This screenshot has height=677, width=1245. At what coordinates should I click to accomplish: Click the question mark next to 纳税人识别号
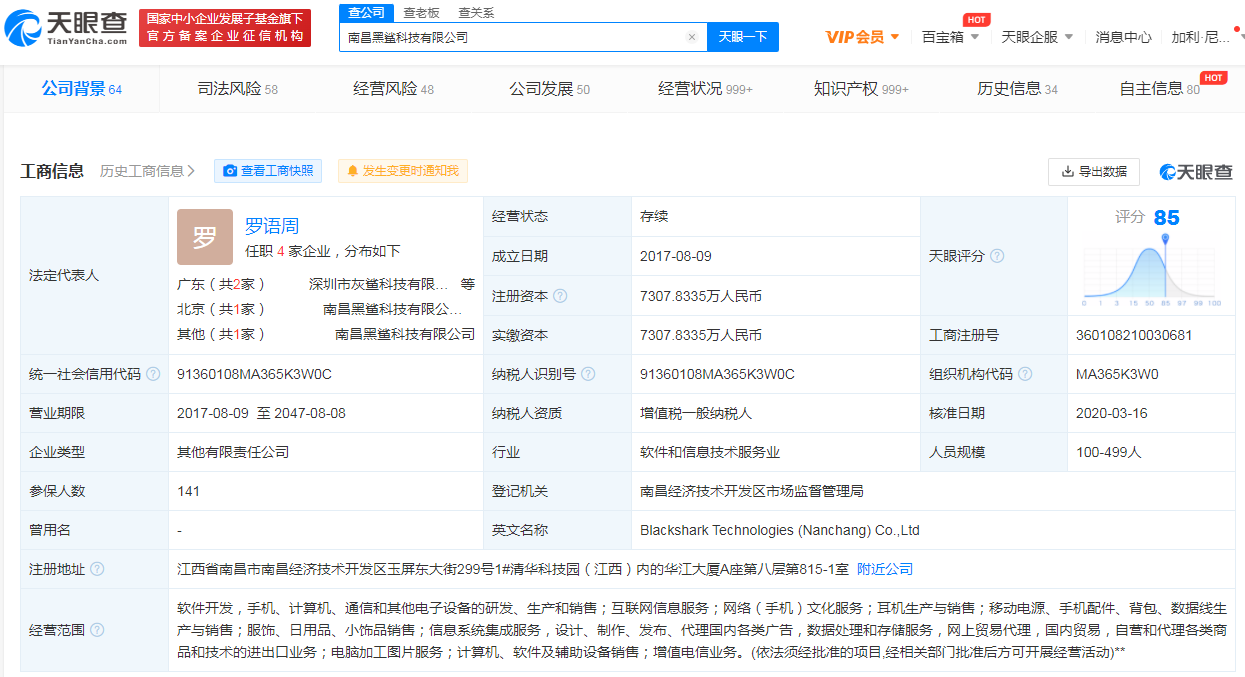(x=588, y=374)
